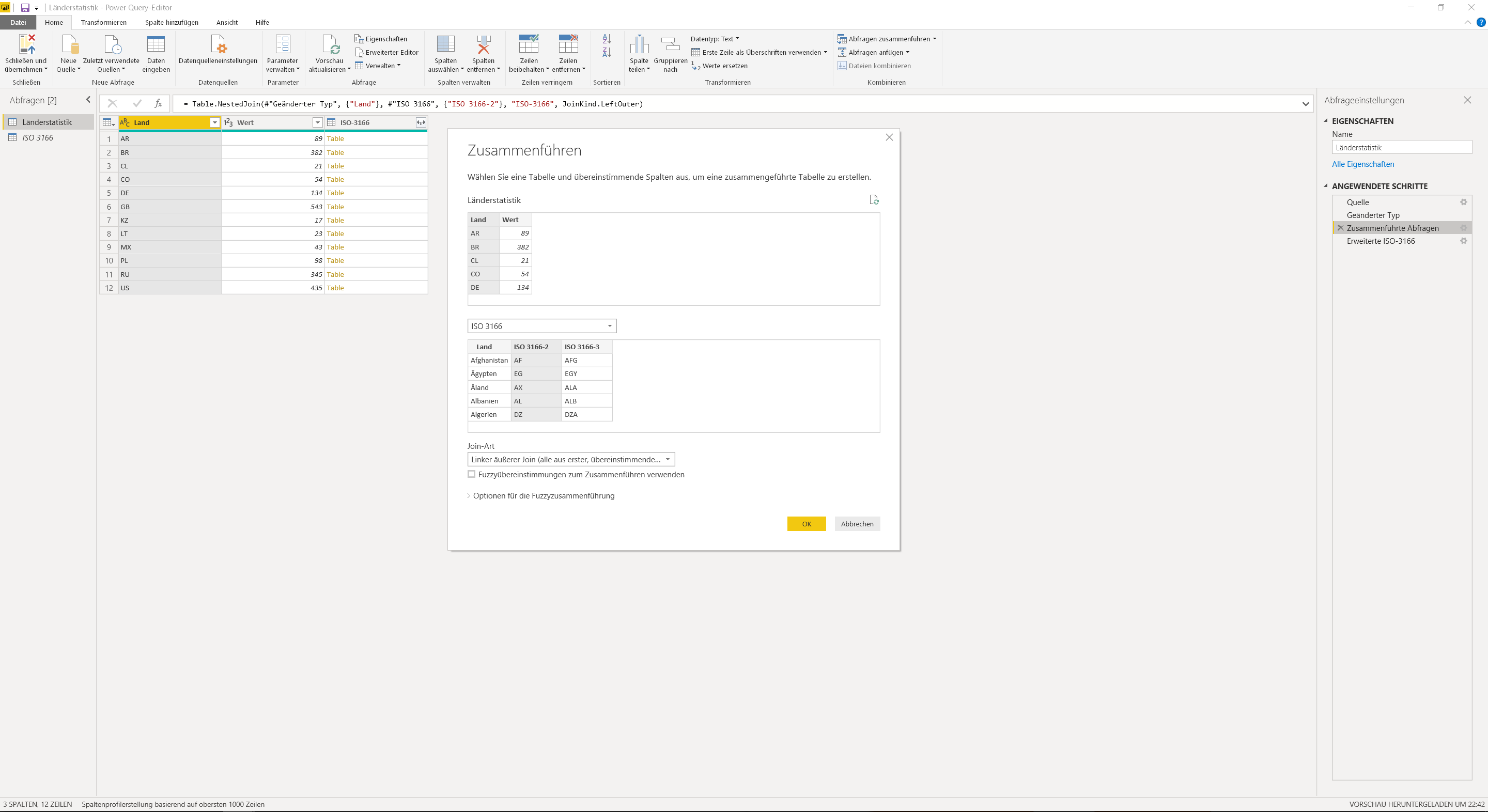The image size is (1488, 812).
Task: Click Zeilen beibehalten icon
Action: point(529,44)
